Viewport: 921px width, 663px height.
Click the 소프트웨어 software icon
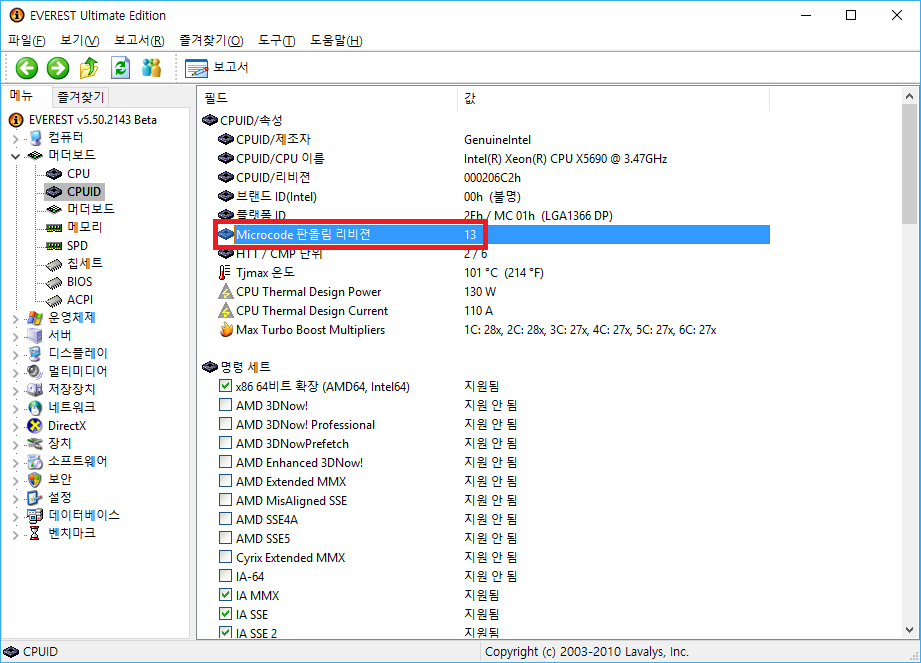click(35, 462)
